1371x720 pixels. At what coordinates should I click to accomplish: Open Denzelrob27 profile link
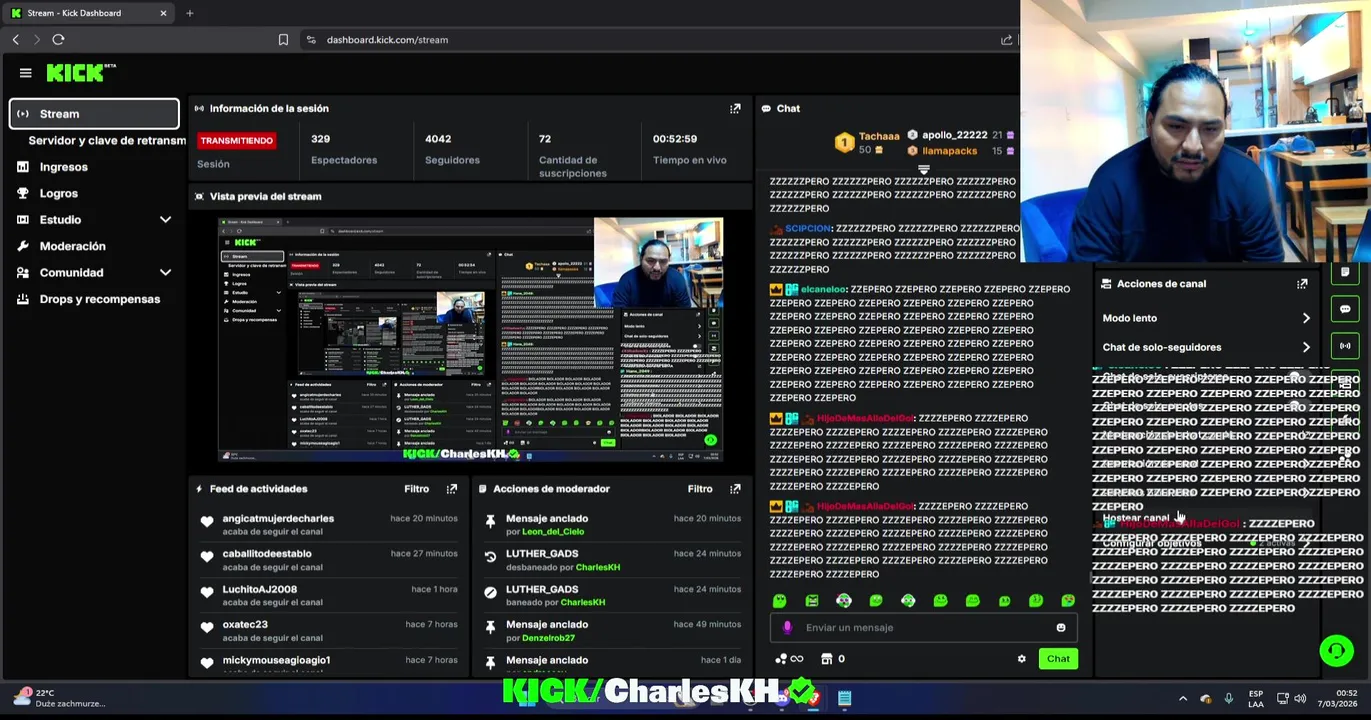548,638
